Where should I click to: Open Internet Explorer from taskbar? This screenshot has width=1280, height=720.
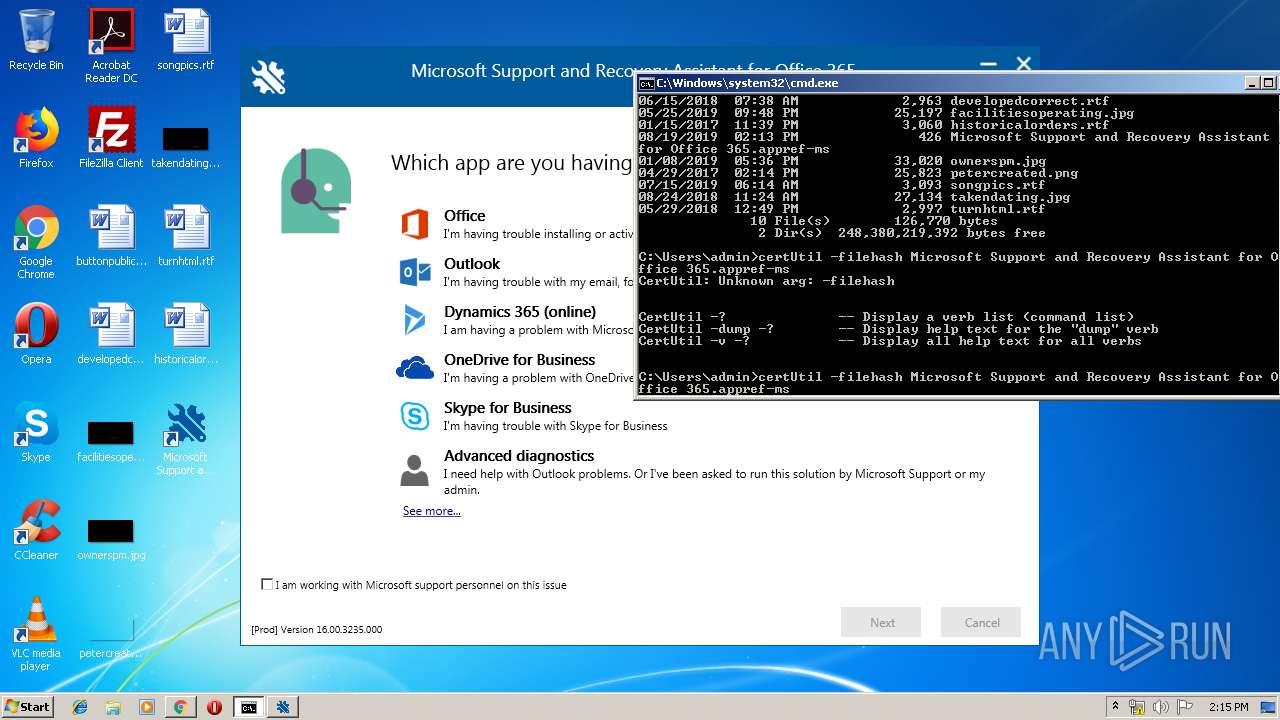click(x=80, y=707)
